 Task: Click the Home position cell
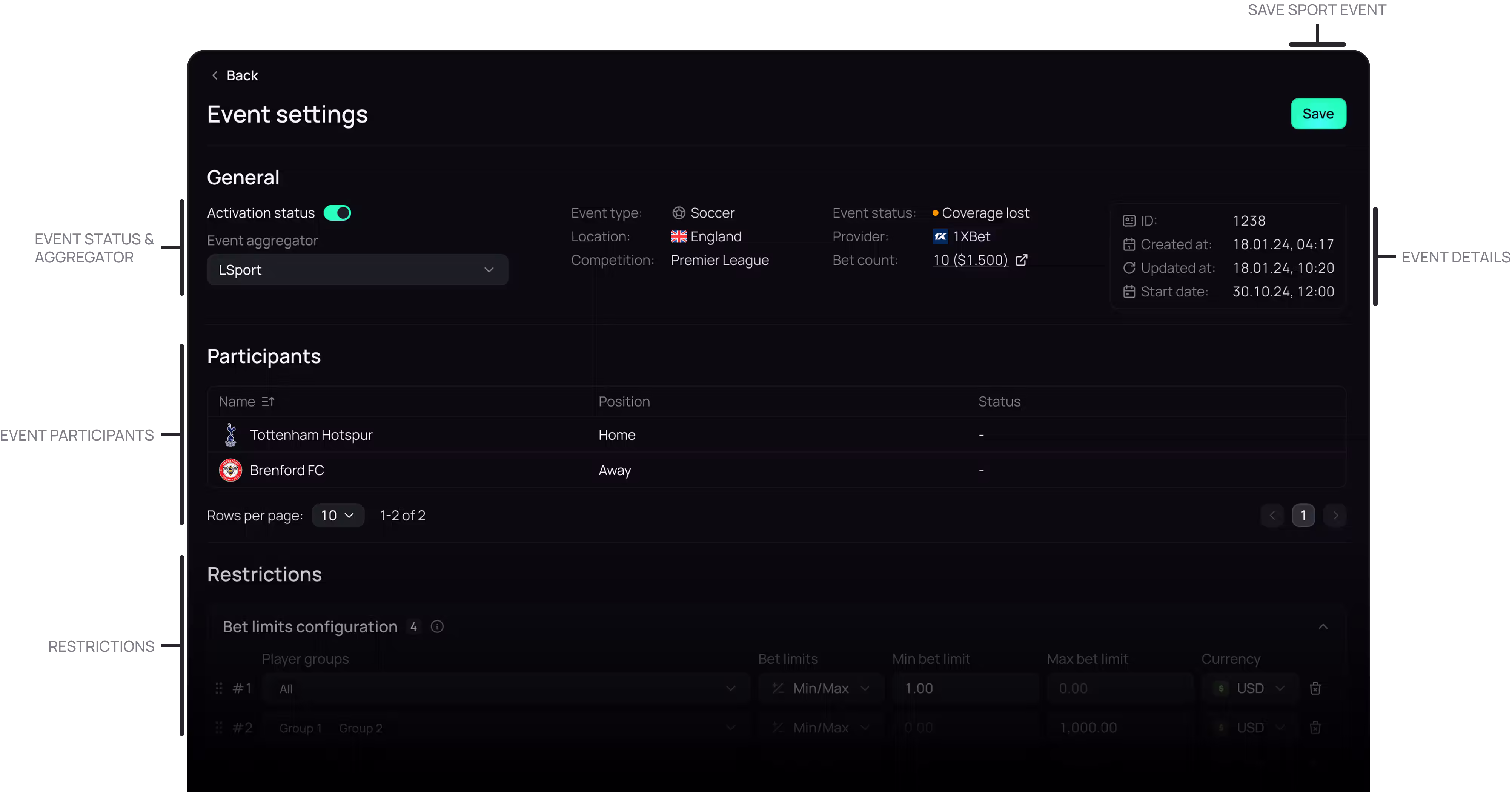click(616, 435)
